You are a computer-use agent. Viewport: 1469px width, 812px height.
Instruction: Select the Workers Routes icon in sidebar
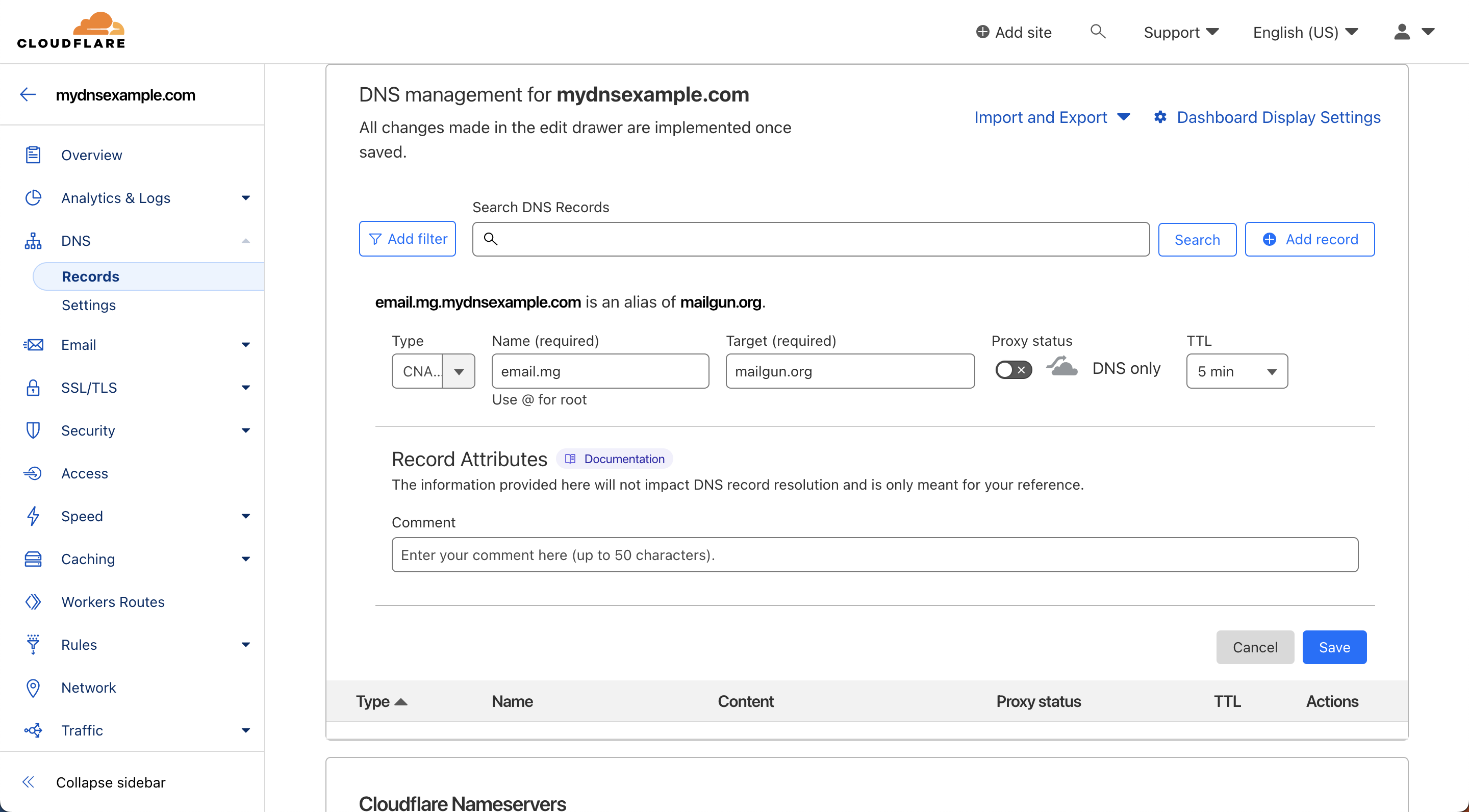pyautogui.click(x=33, y=601)
